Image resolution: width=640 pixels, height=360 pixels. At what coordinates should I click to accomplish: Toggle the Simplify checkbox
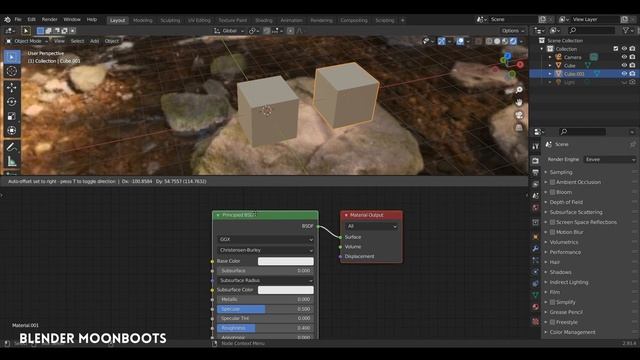552,302
